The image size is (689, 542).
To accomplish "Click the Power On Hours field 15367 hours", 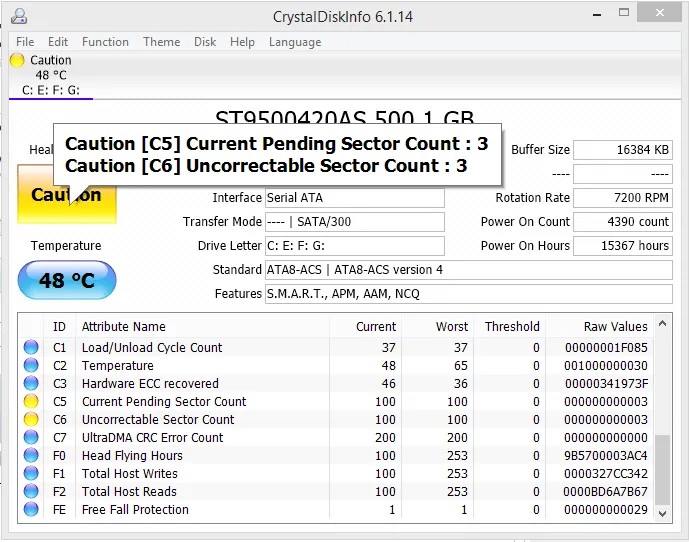I will pos(623,246).
